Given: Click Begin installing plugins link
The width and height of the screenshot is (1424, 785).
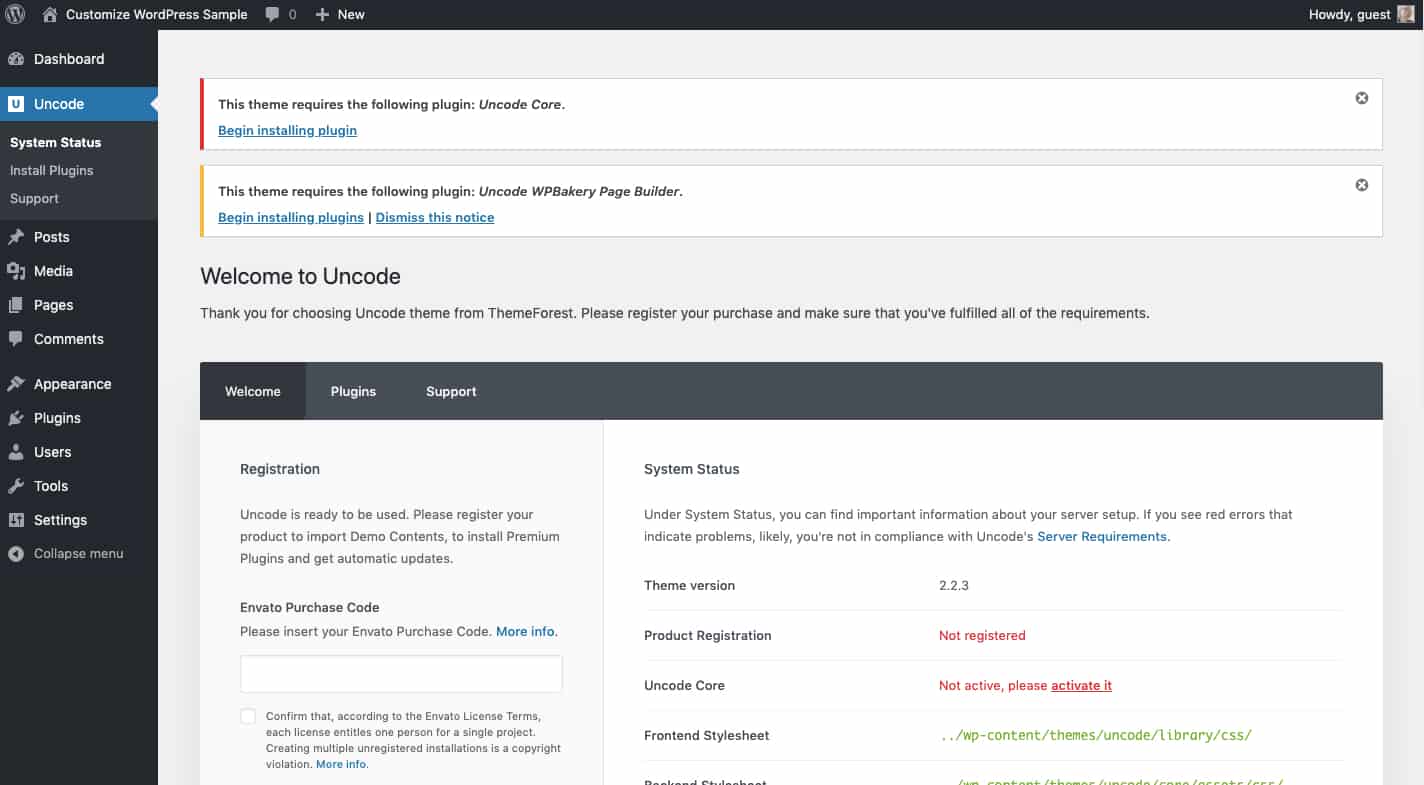Looking at the screenshot, I should pyautogui.click(x=291, y=217).
